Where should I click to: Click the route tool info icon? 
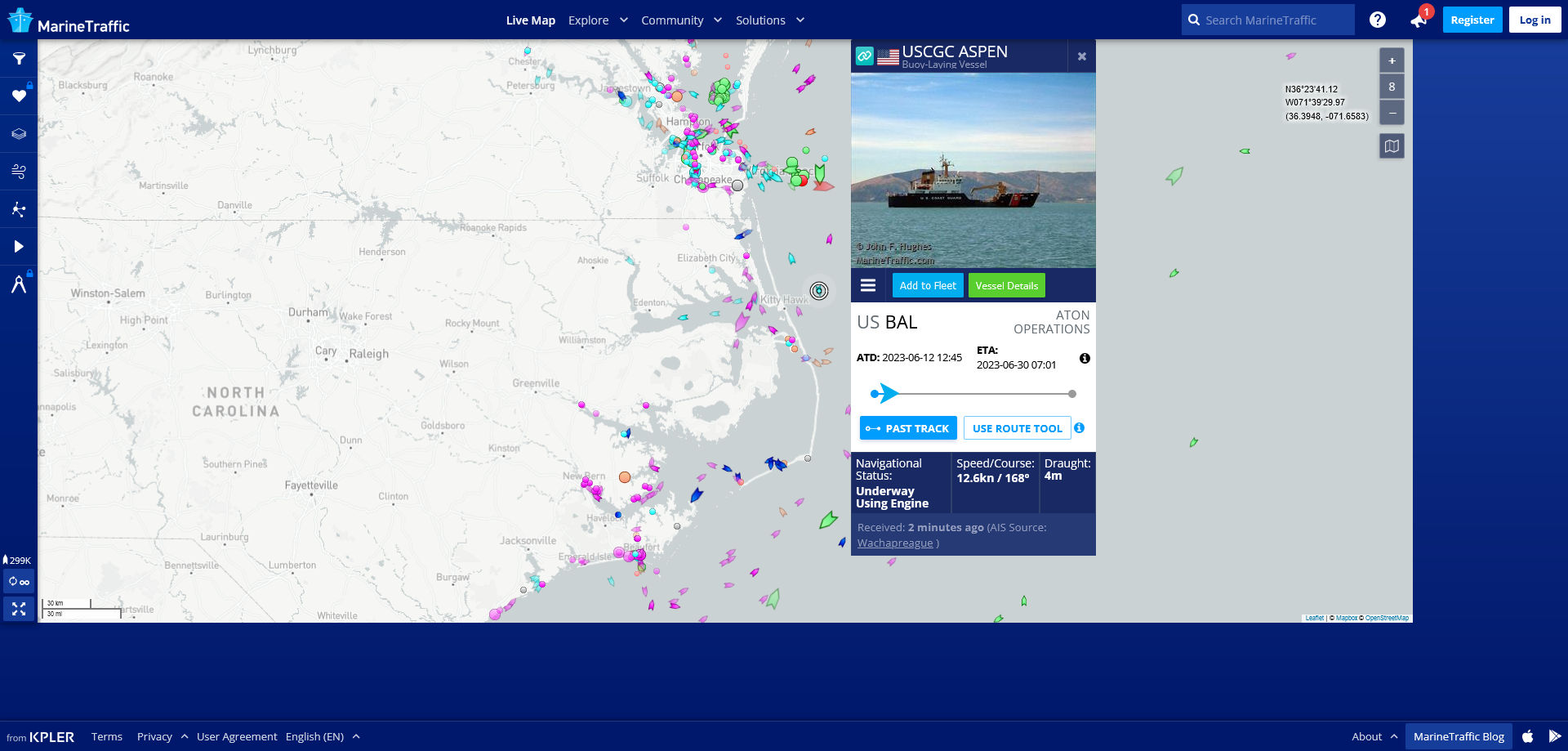pyautogui.click(x=1080, y=427)
